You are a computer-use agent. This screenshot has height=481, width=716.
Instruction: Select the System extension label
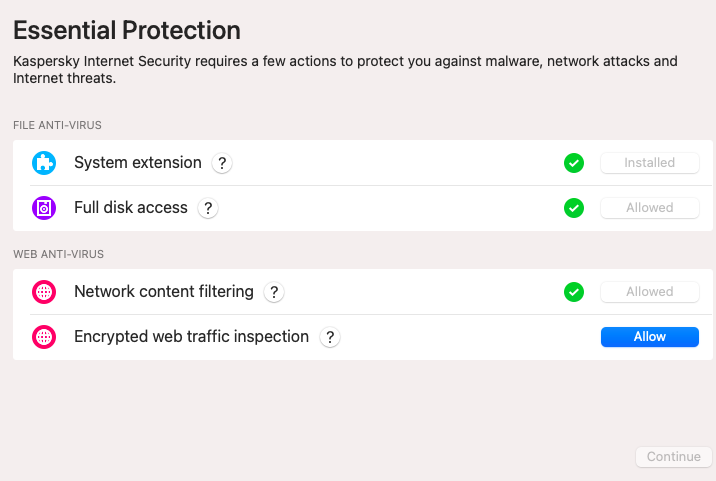point(138,163)
